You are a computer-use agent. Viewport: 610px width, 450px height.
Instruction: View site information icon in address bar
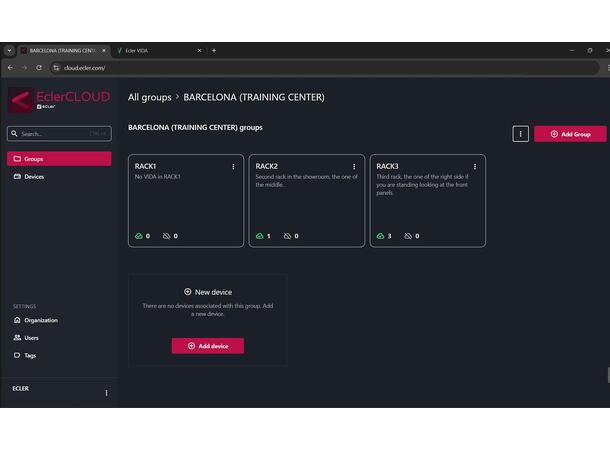[56, 68]
